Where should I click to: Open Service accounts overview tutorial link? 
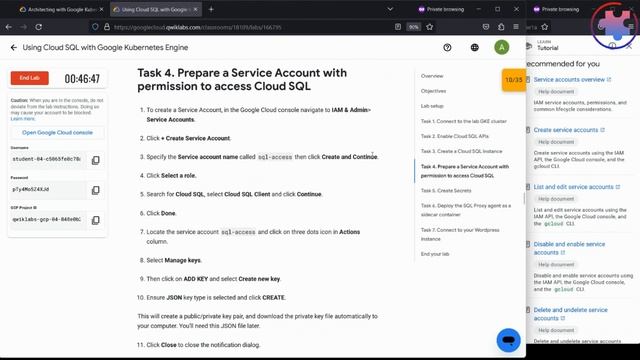pyautogui.click(x=569, y=80)
